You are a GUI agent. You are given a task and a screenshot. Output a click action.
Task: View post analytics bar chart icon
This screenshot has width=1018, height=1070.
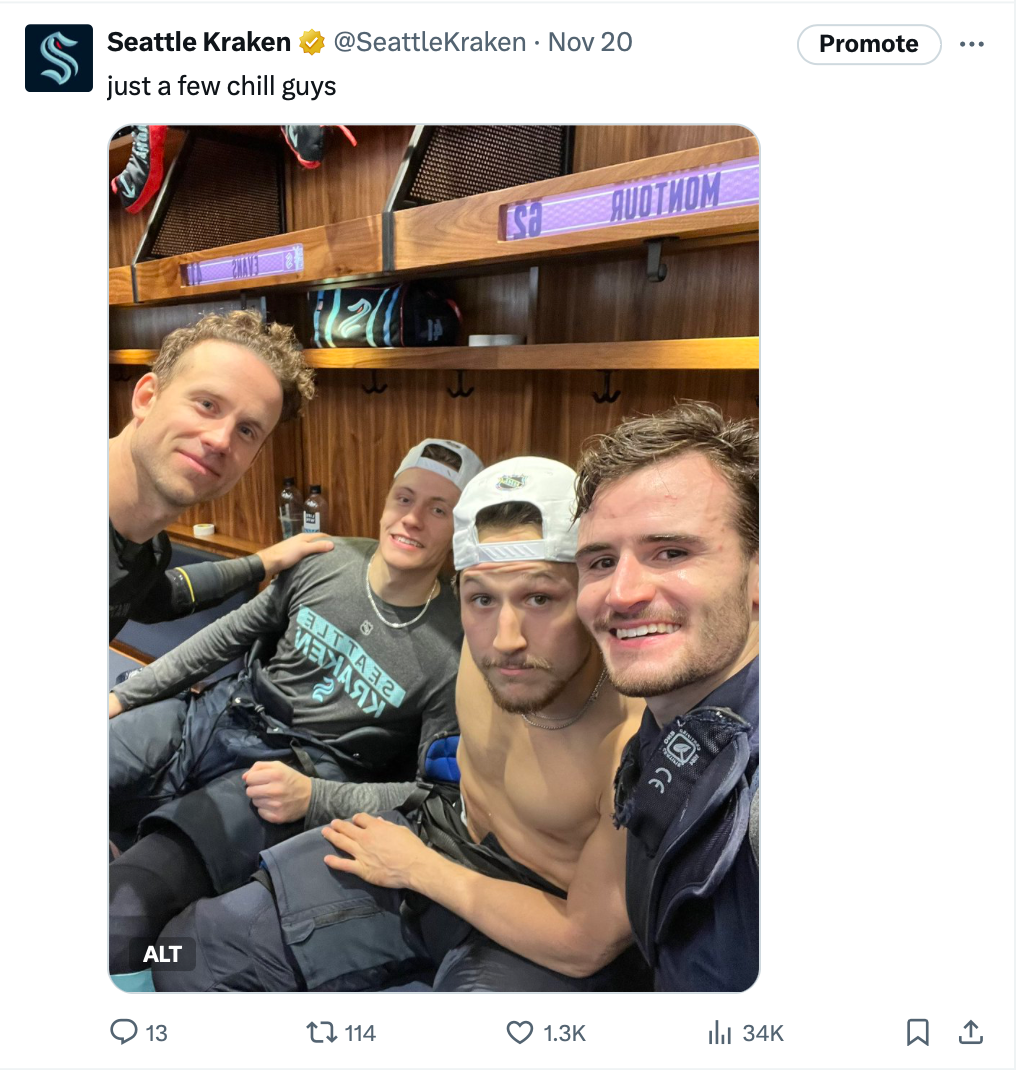719,1032
